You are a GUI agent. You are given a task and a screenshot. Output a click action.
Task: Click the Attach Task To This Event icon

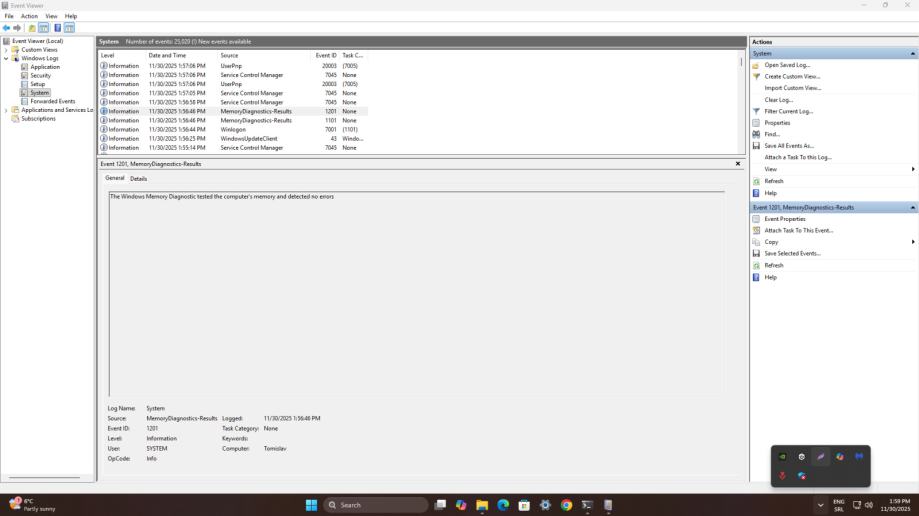(x=756, y=230)
